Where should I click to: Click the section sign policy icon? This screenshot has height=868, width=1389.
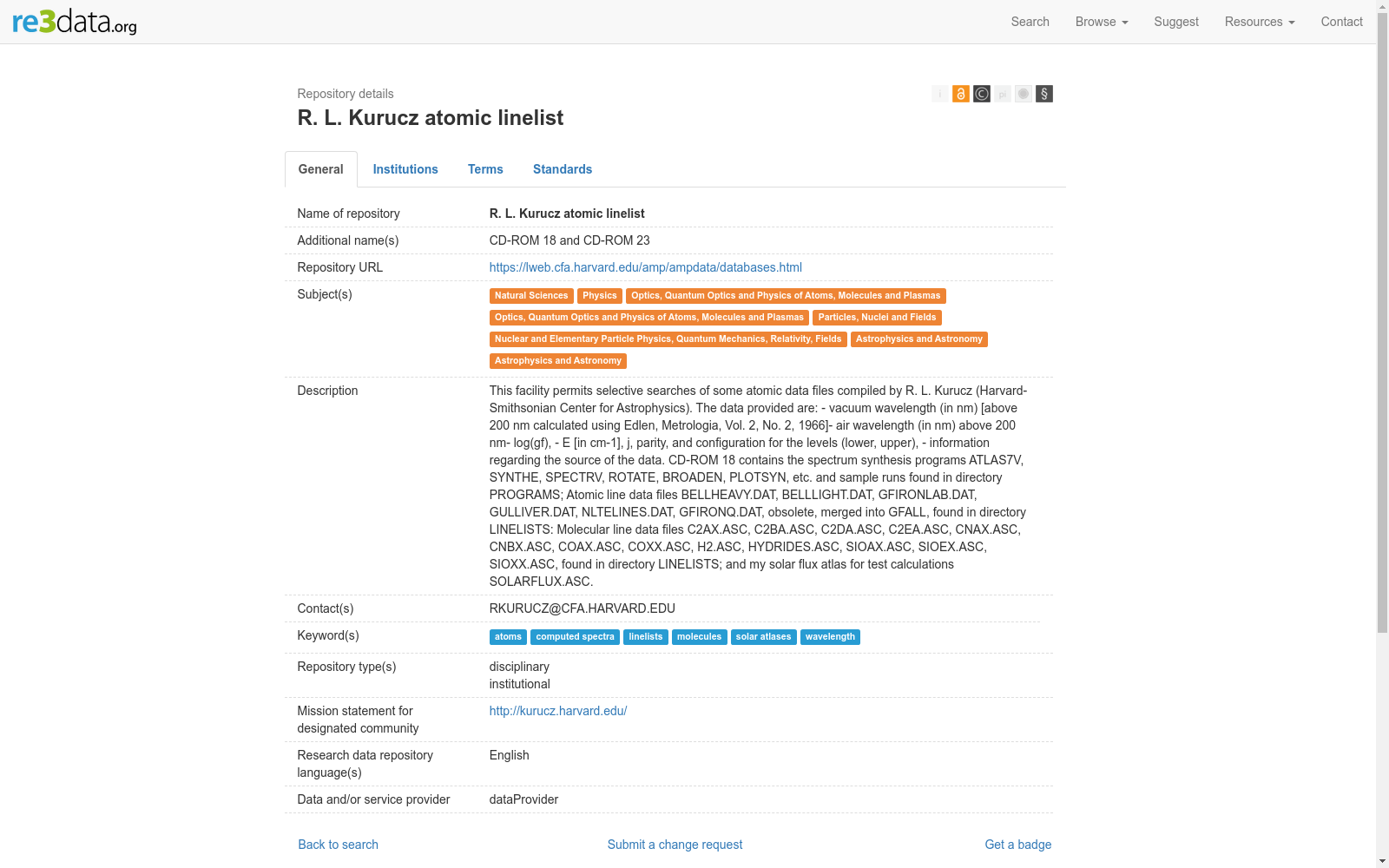(x=1043, y=94)
